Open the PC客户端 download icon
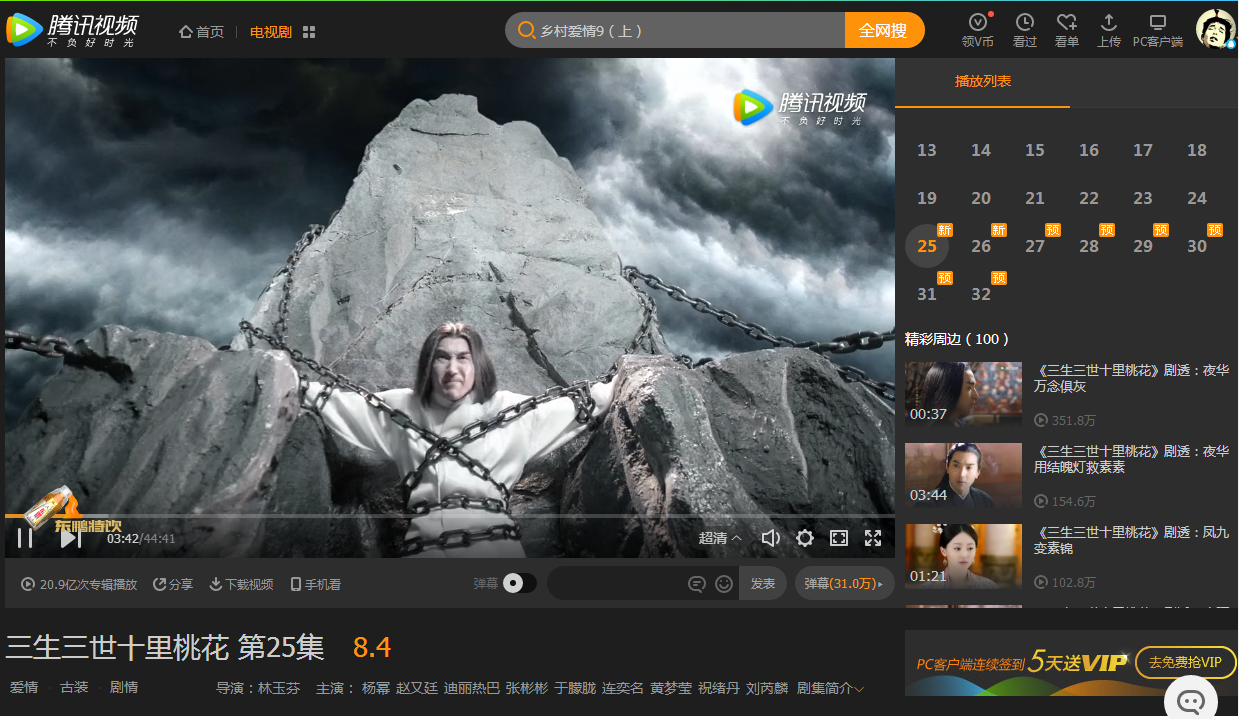 click(x=1158, y=30)
